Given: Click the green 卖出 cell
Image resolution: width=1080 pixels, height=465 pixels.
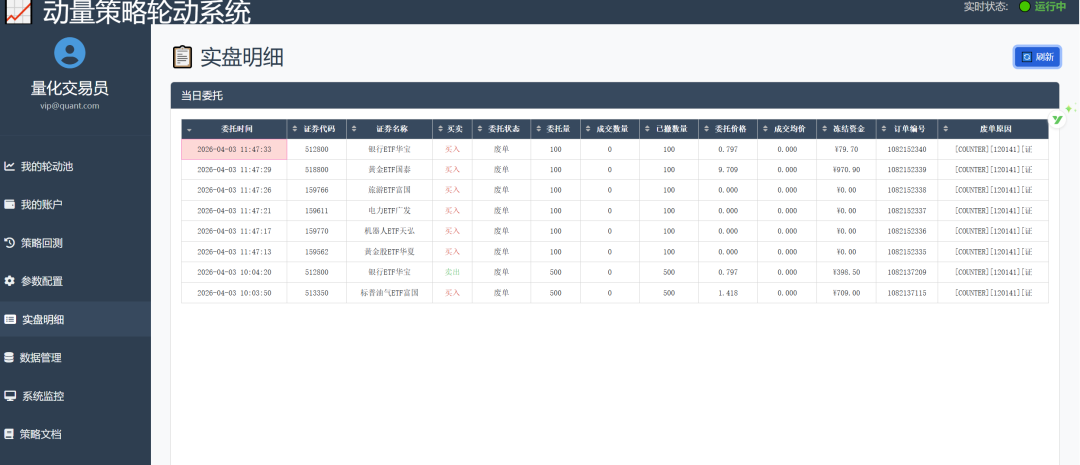Looking at the screenshot, I should coord(452,272).
